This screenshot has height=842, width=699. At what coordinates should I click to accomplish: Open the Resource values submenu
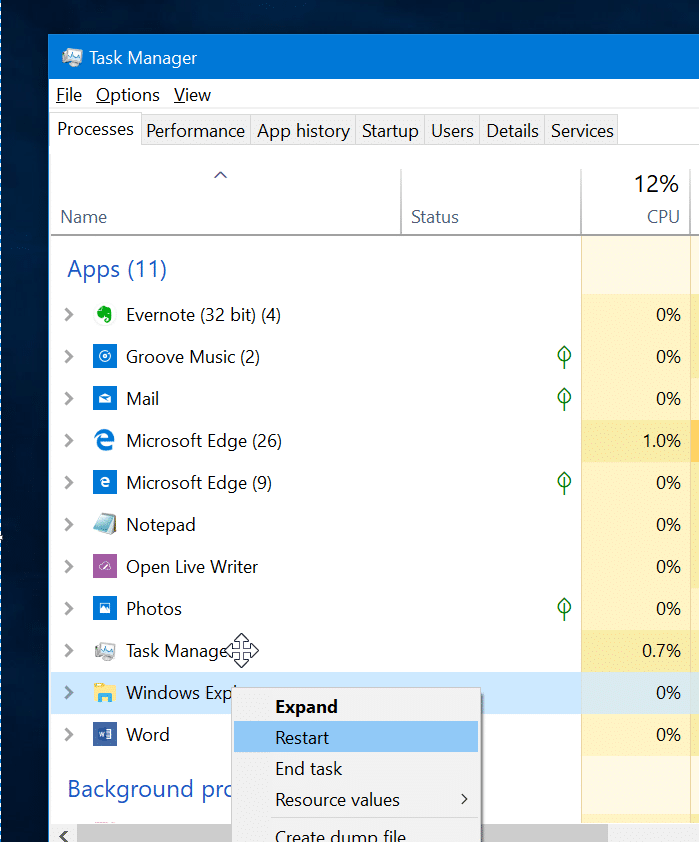tap(356, 800)
